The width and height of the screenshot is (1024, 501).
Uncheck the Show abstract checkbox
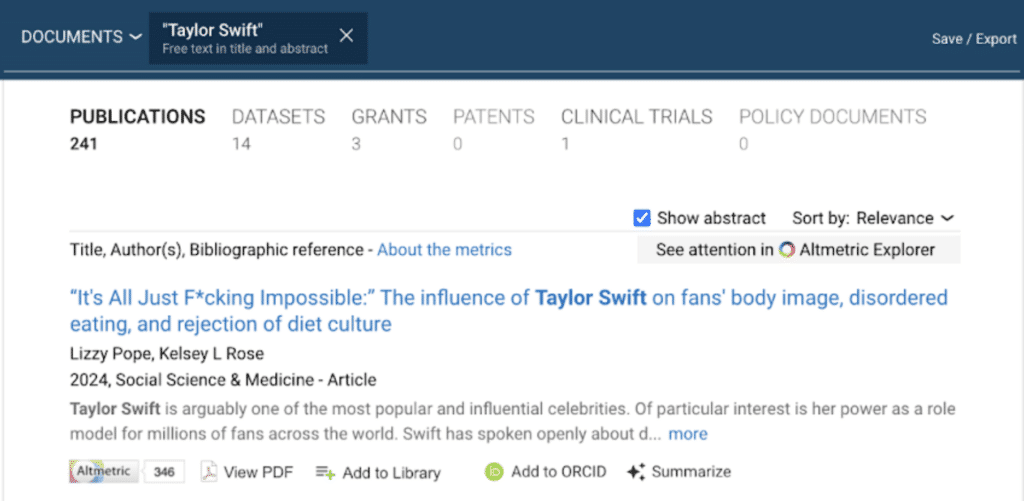(642, 218)
